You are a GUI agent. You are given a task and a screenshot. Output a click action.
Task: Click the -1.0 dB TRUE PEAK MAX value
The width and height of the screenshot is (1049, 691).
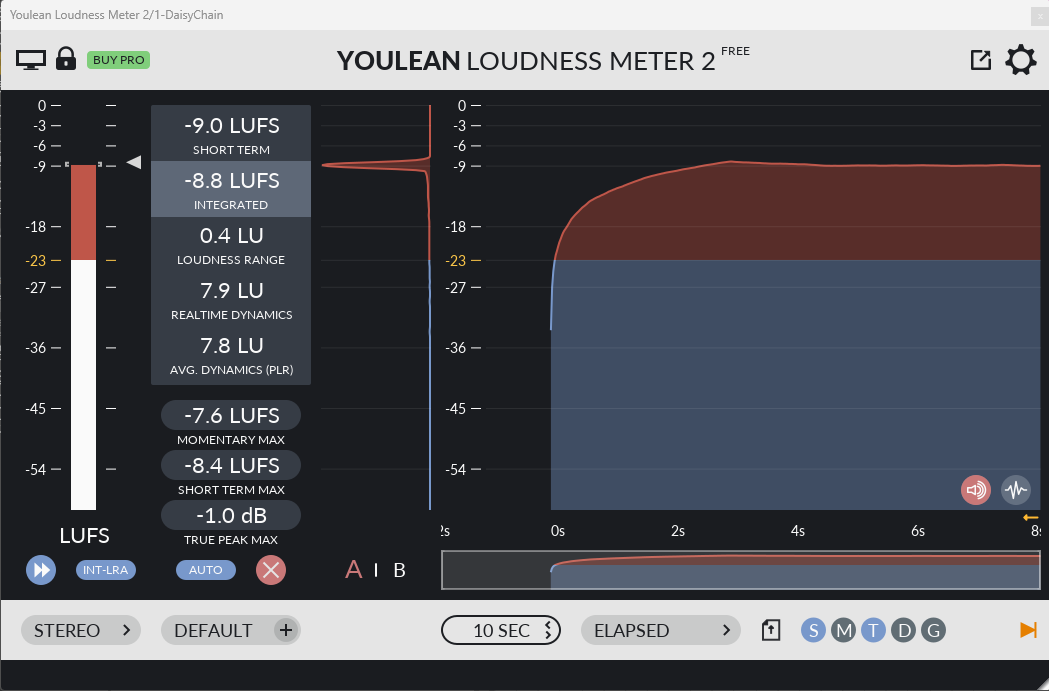pos(231,516)
